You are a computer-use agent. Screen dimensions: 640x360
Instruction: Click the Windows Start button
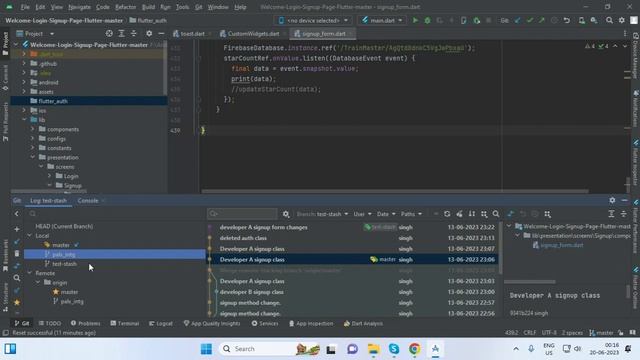coord(207,349)
